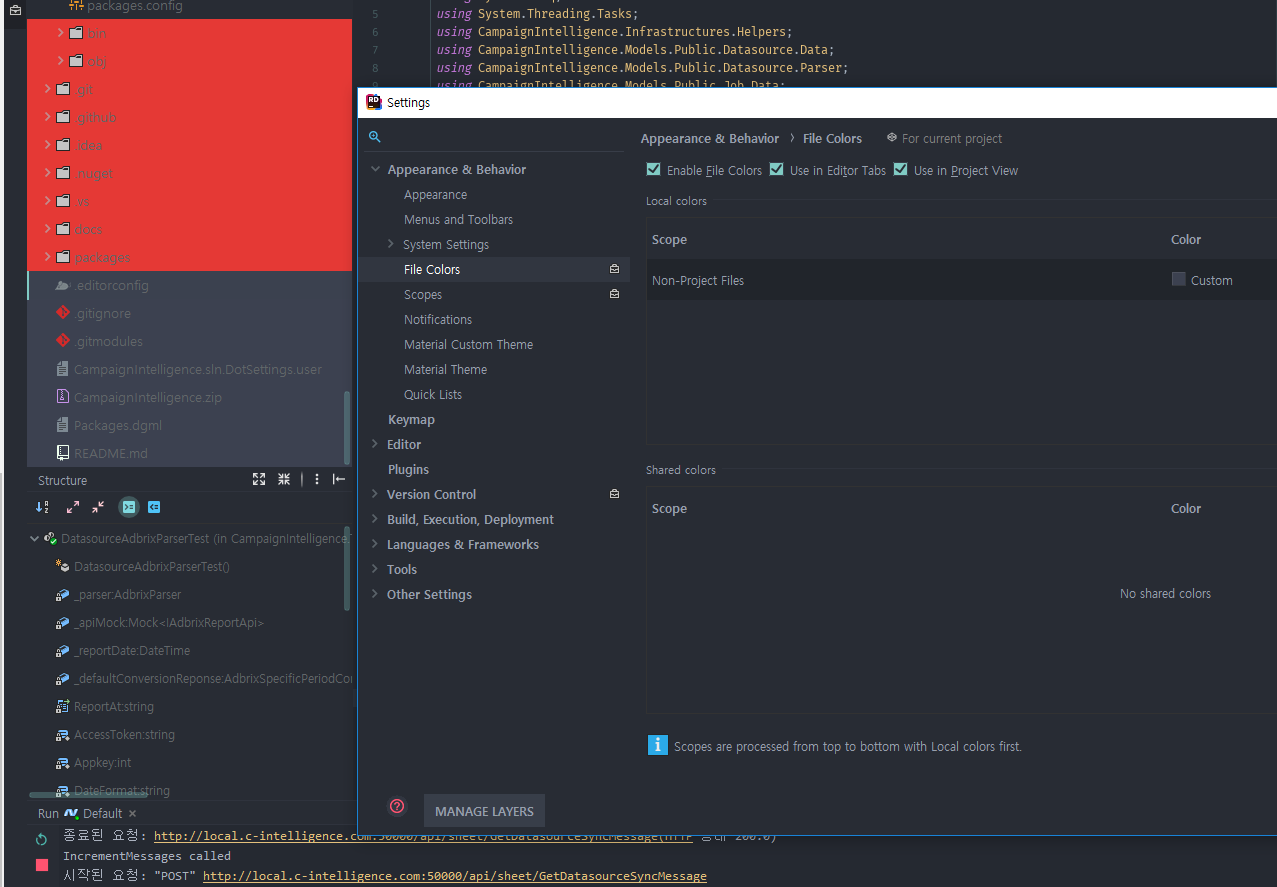Image resolution: width=1277 pixels, height=887 pixels.
Task: Click the Structure panel collapse-all header icon
Action: click(284, 479)
